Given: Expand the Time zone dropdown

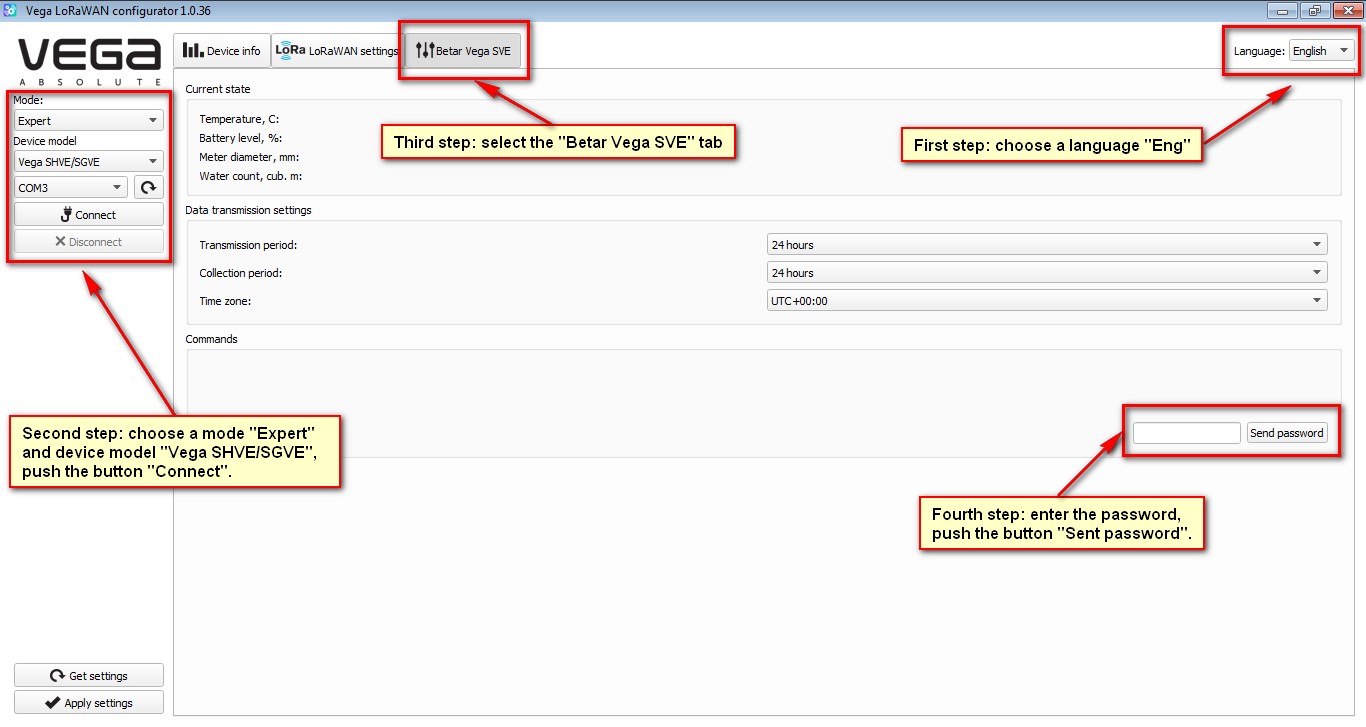Looking at the screenshot, I should pos(1046,301).
